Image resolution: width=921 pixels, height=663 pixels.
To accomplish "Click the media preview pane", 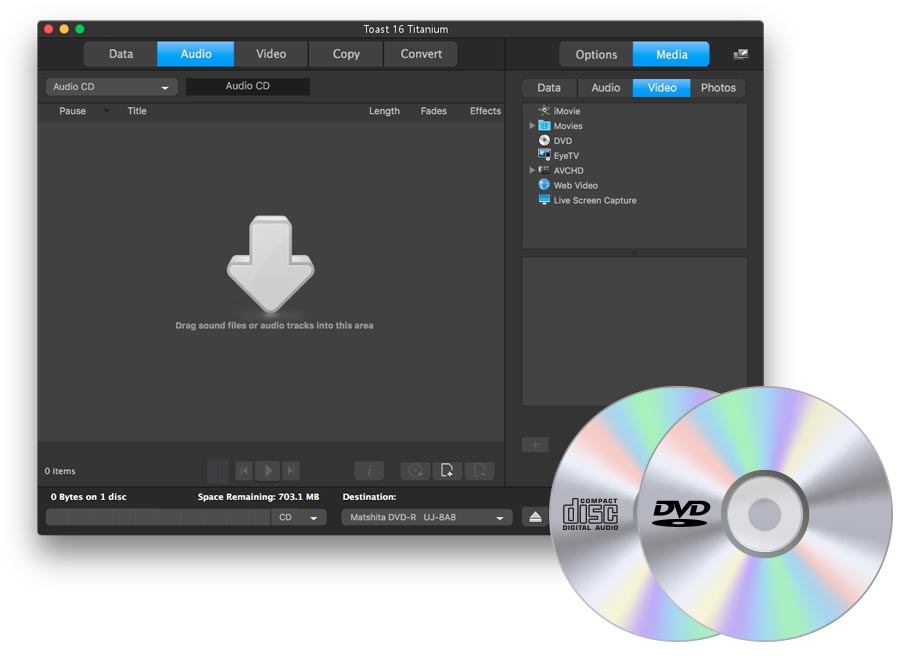I will point(634,332).
